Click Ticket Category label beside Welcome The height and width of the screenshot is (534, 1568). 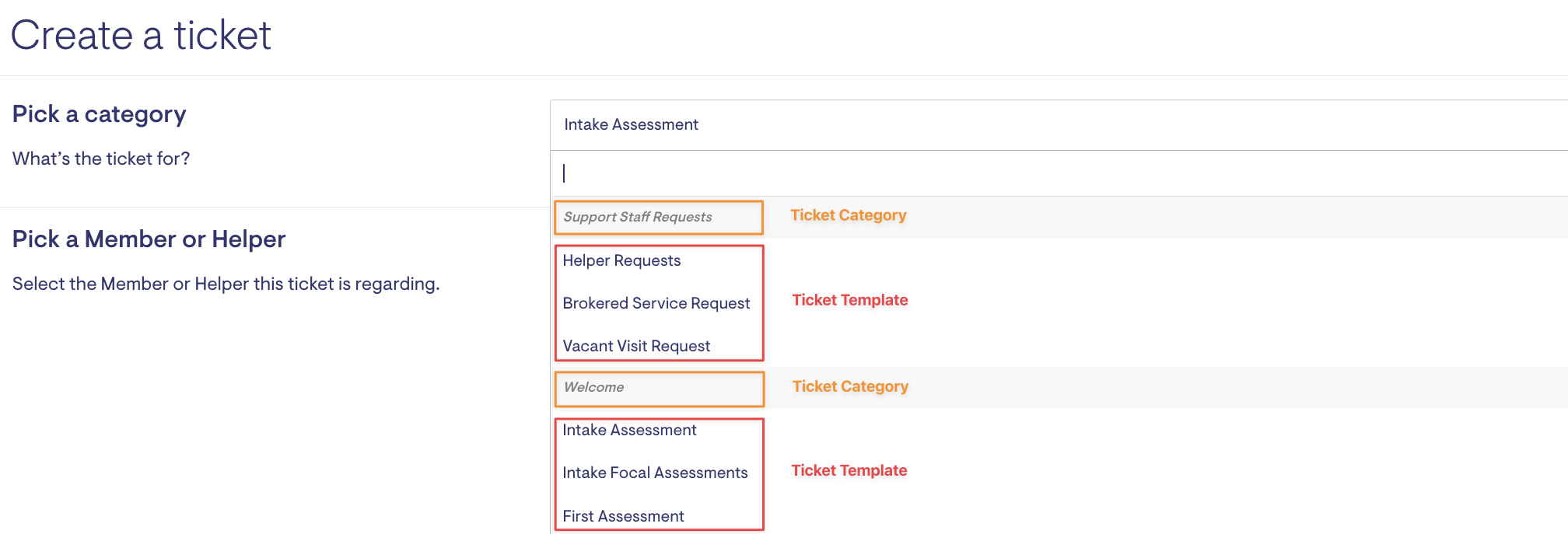(850, 386)
